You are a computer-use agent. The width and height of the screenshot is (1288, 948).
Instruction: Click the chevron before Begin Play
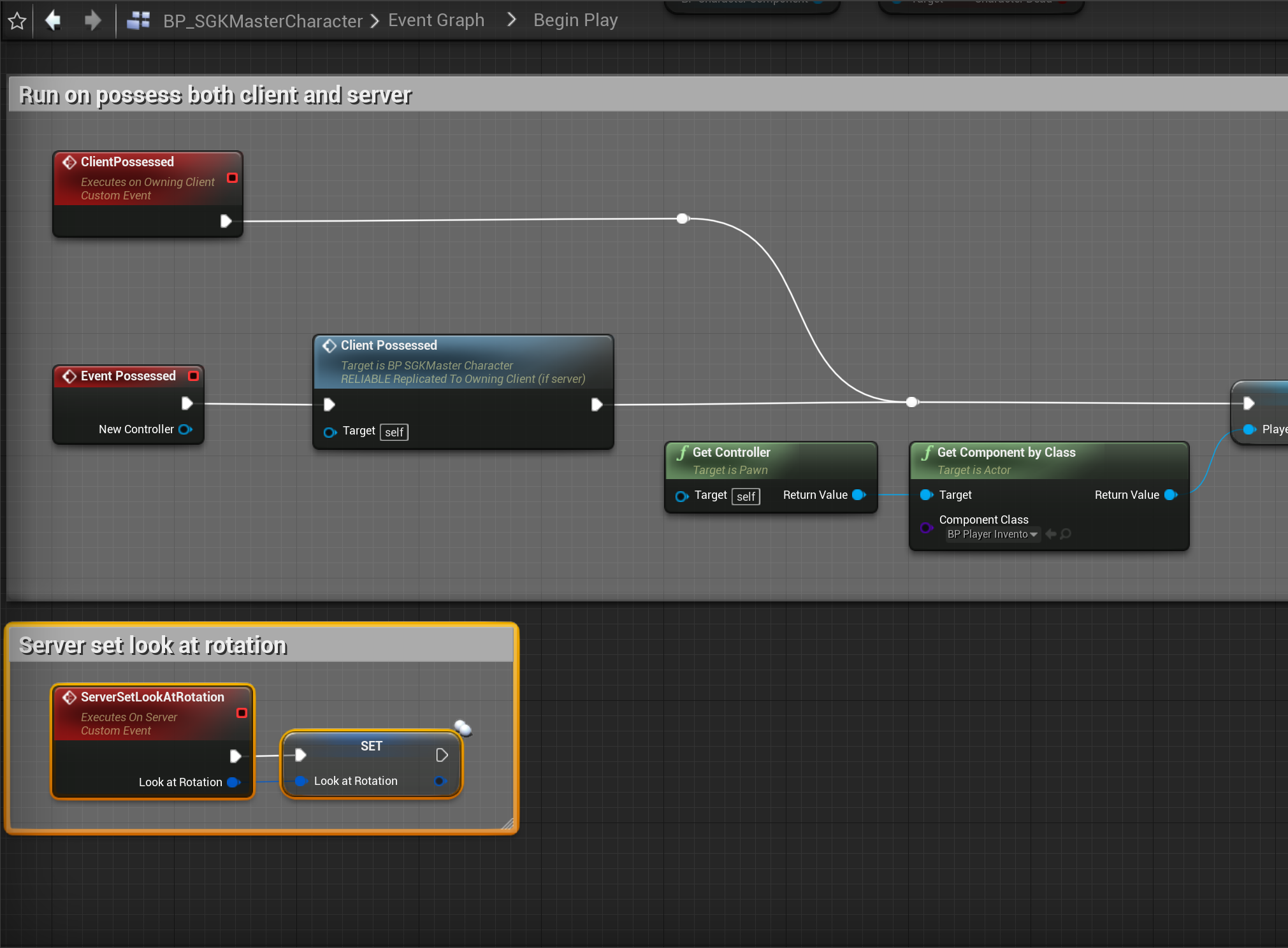coord(511,20)
